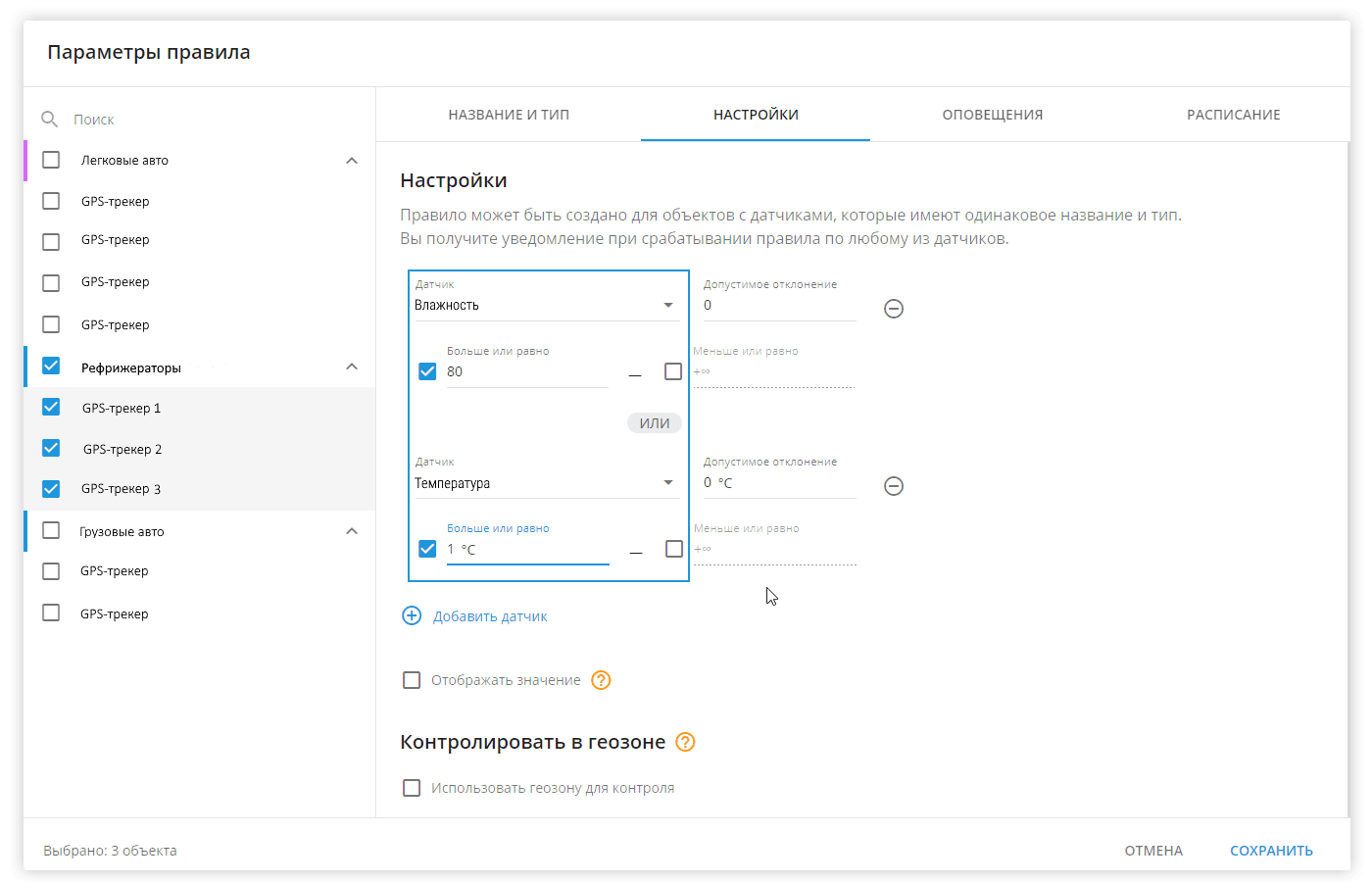Screen dimensions: 1372x882
Task: Remove the Температура sensor with minus icon
Action: (894, 486)
